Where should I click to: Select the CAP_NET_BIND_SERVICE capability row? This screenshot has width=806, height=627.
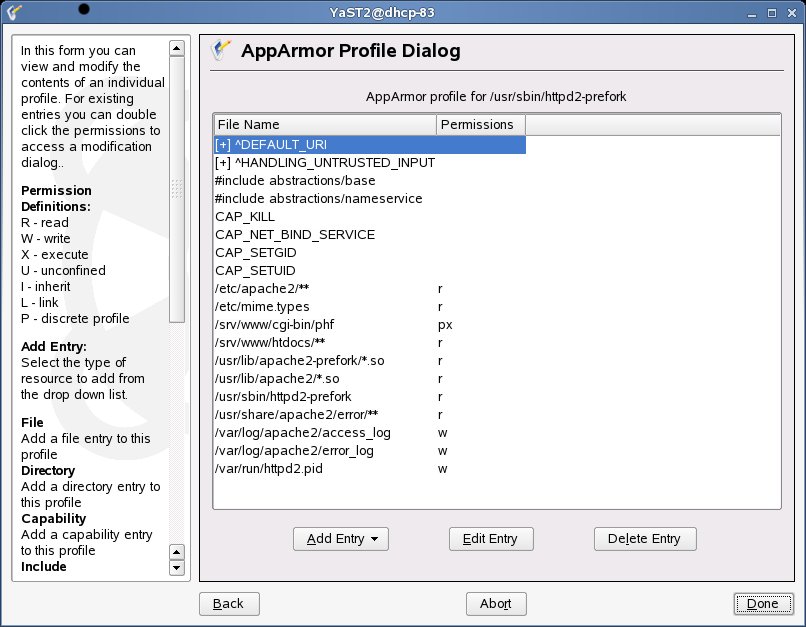pos(295,235)
